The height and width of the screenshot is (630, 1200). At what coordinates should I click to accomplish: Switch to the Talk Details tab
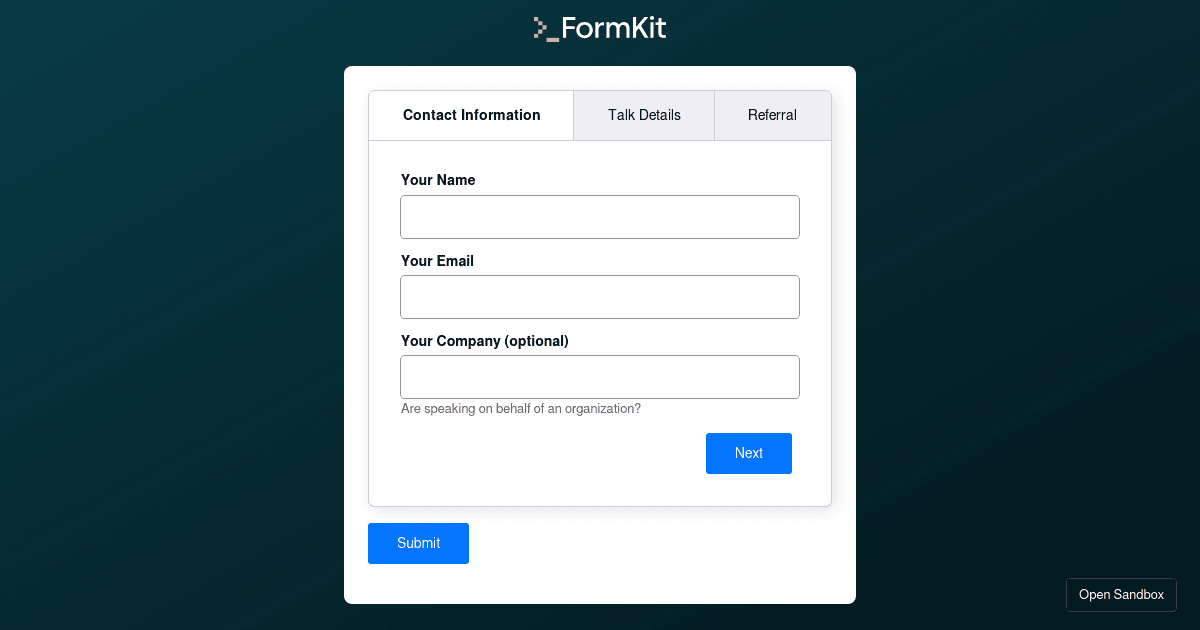point(644,115)
